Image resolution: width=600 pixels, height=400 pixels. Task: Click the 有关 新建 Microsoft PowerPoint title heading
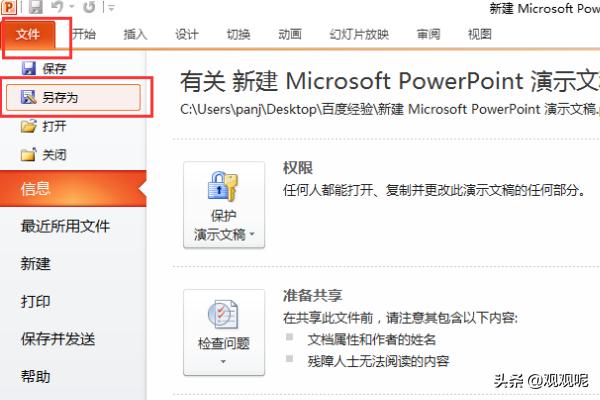click(x=390, y=81)
